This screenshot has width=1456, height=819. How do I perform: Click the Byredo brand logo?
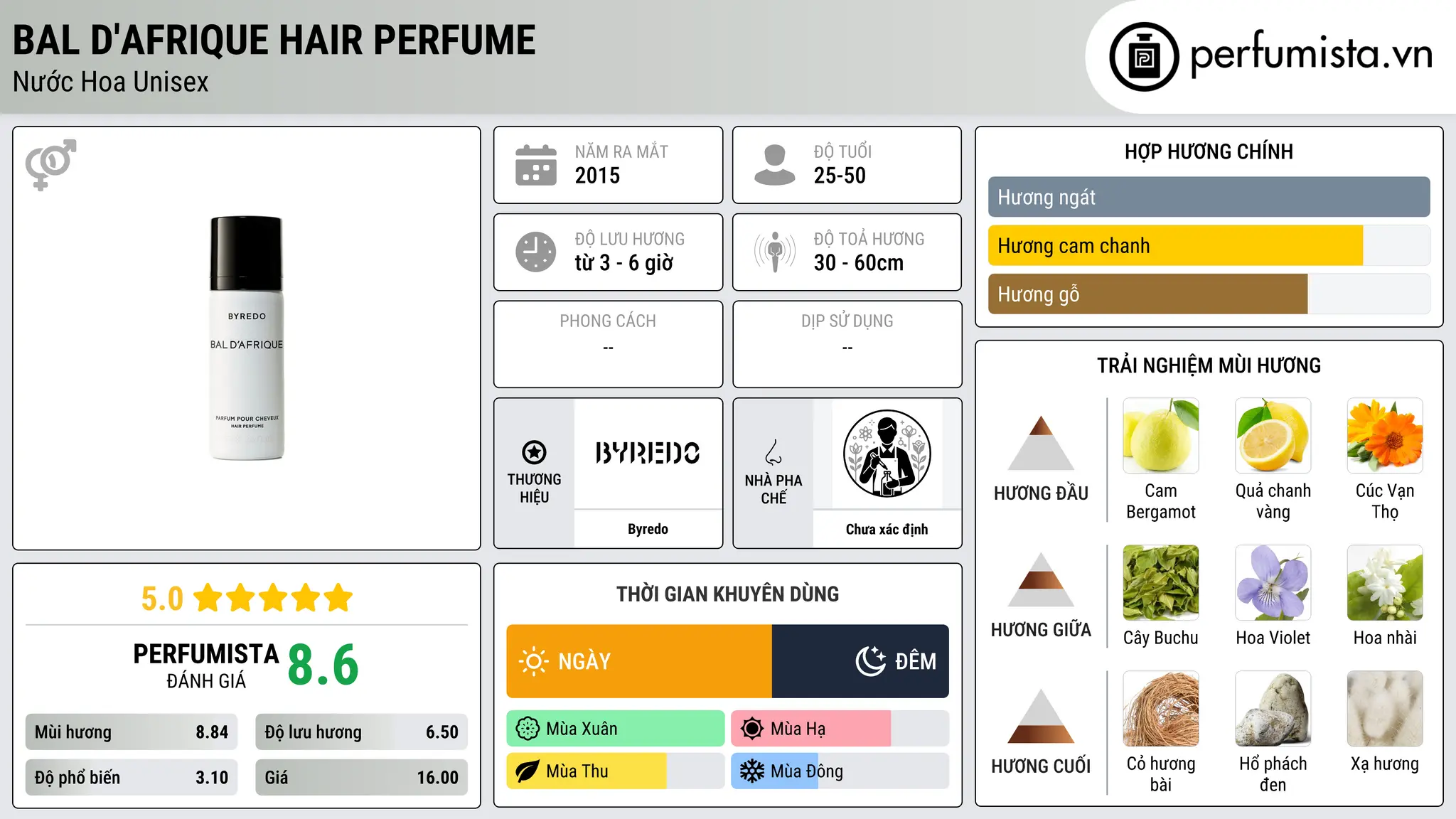point(648,453)
